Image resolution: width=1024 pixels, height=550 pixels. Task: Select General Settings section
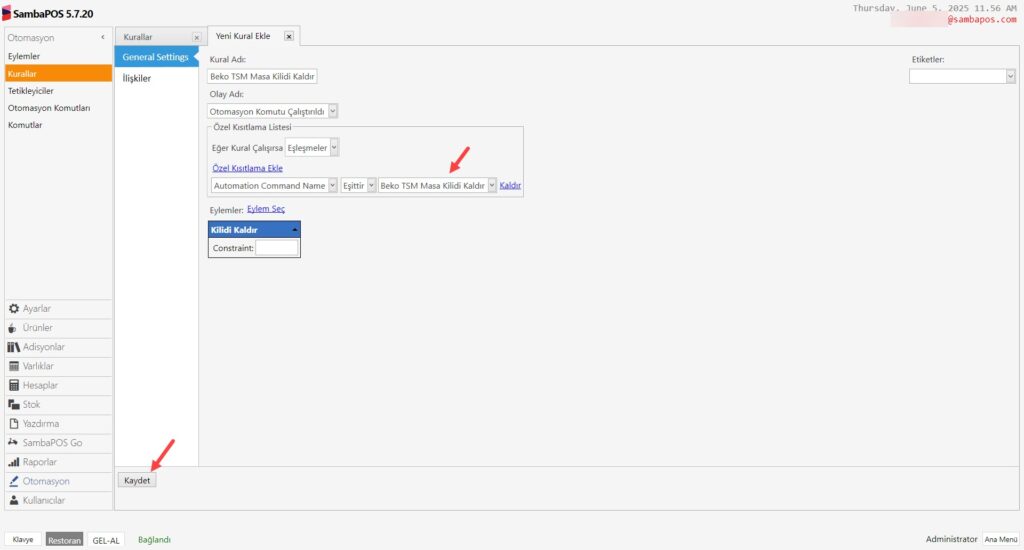[x=155, y=57]
